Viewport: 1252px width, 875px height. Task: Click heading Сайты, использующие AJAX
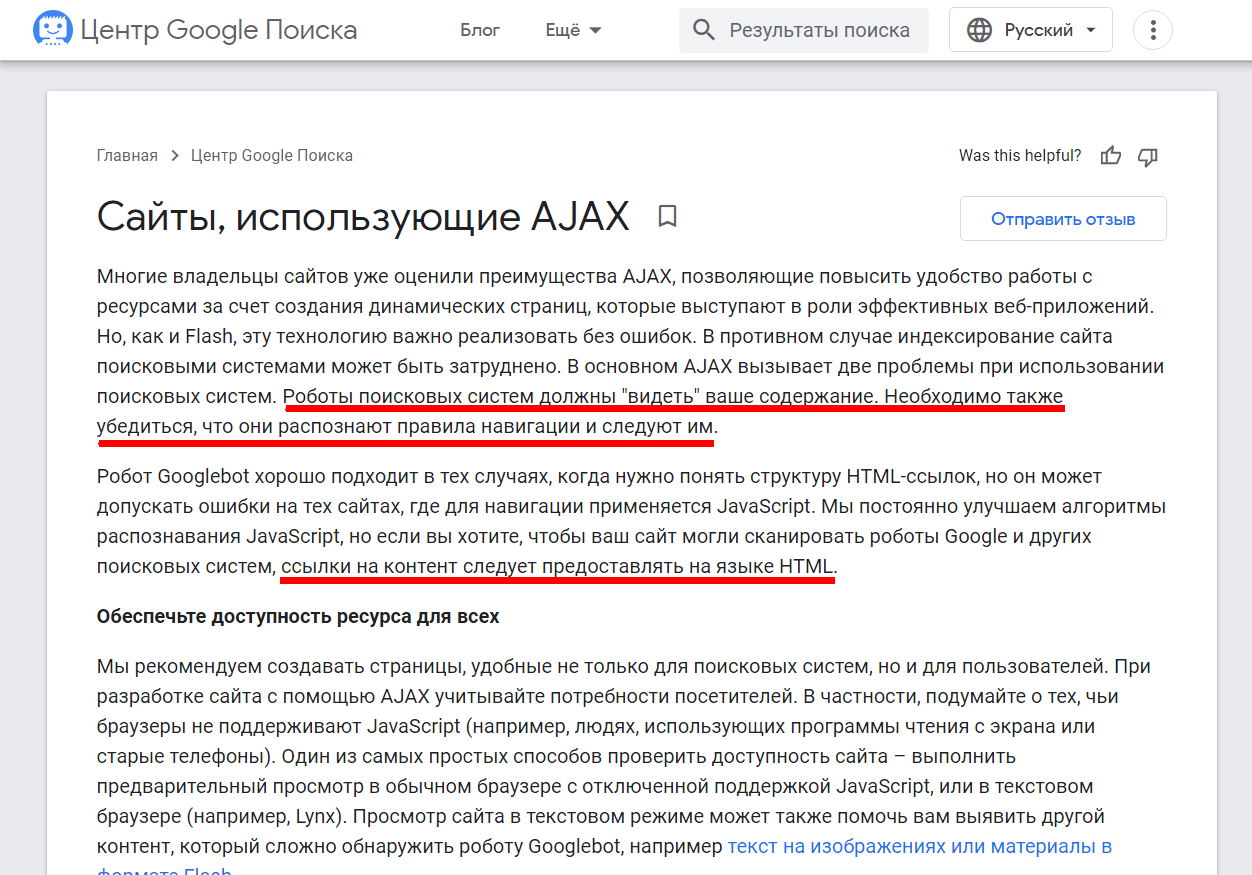click(x=363, y=217)
